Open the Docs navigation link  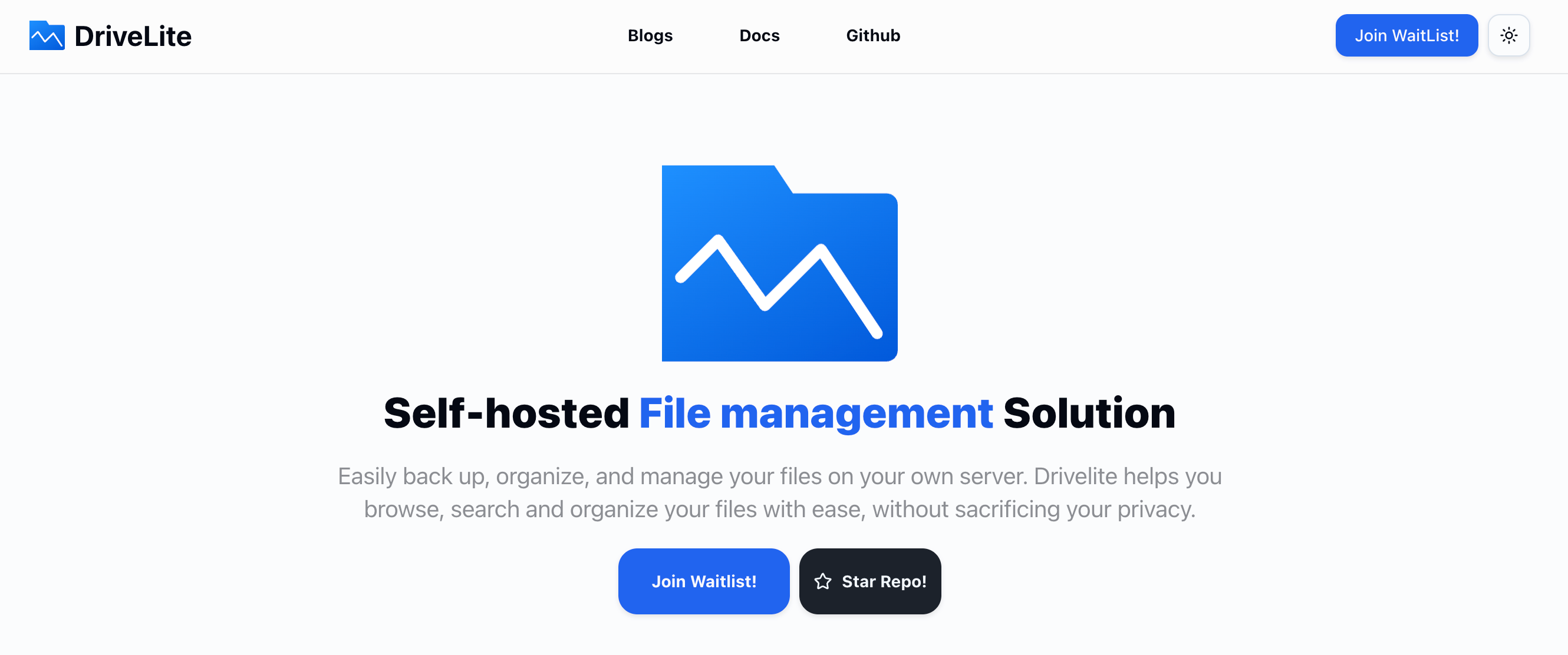(759, 35)
